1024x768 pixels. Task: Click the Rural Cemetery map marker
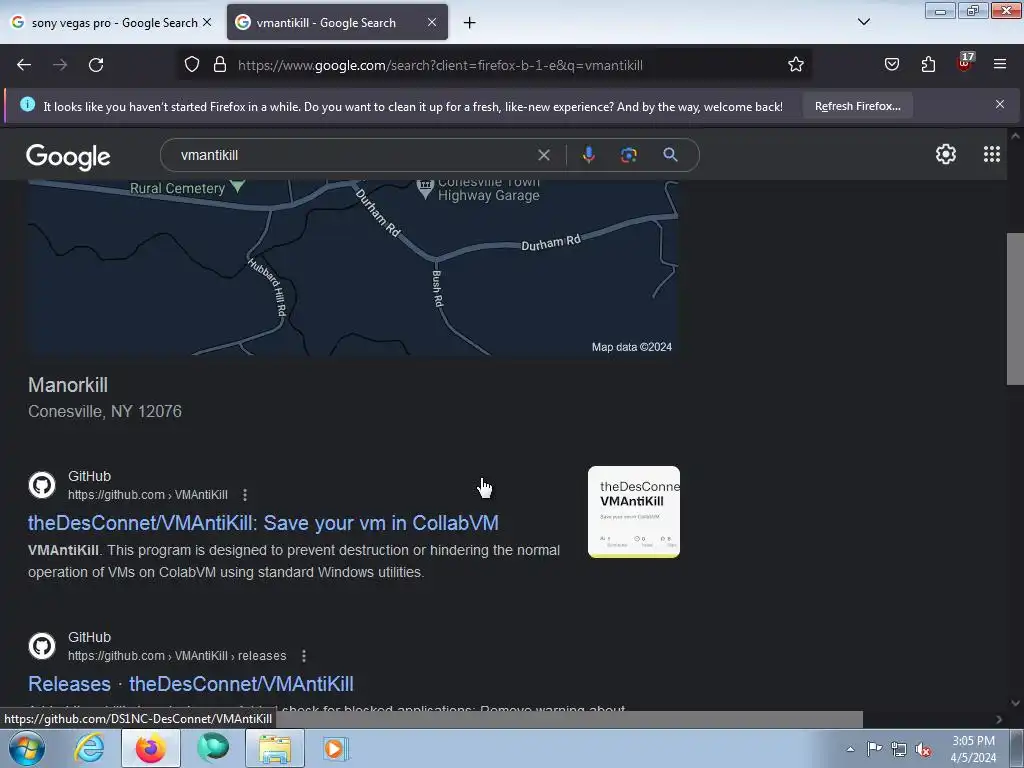point(238,187)
